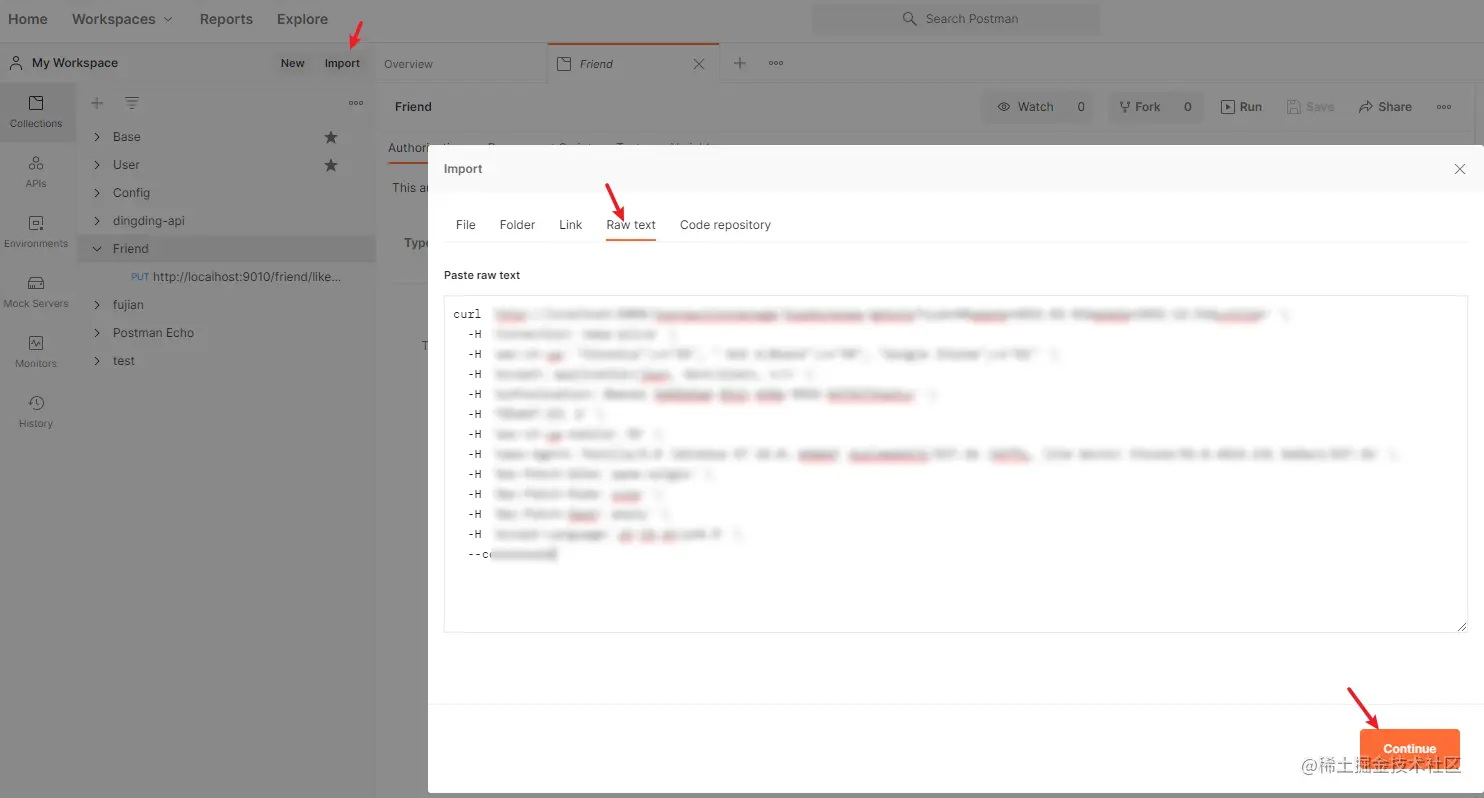The width and height of the screenshot is (1484, 798).
Task: Open the Workspaces dropdown
Action: click(x=122, y=19)
